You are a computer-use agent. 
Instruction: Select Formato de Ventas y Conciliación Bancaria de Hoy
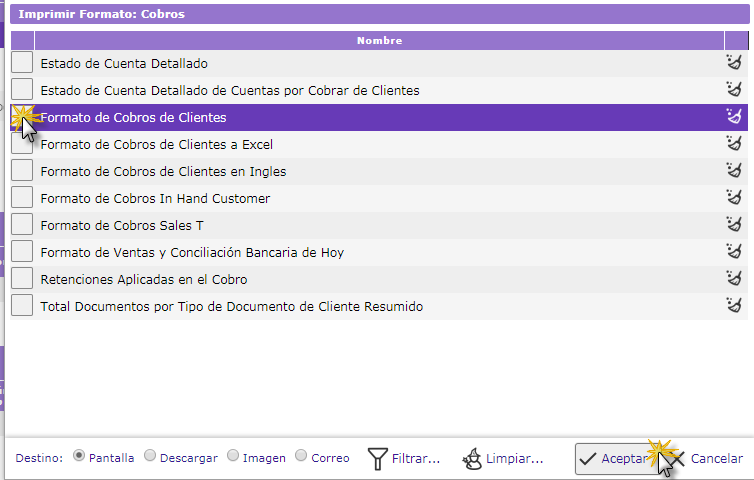click(x=192, y=252)
